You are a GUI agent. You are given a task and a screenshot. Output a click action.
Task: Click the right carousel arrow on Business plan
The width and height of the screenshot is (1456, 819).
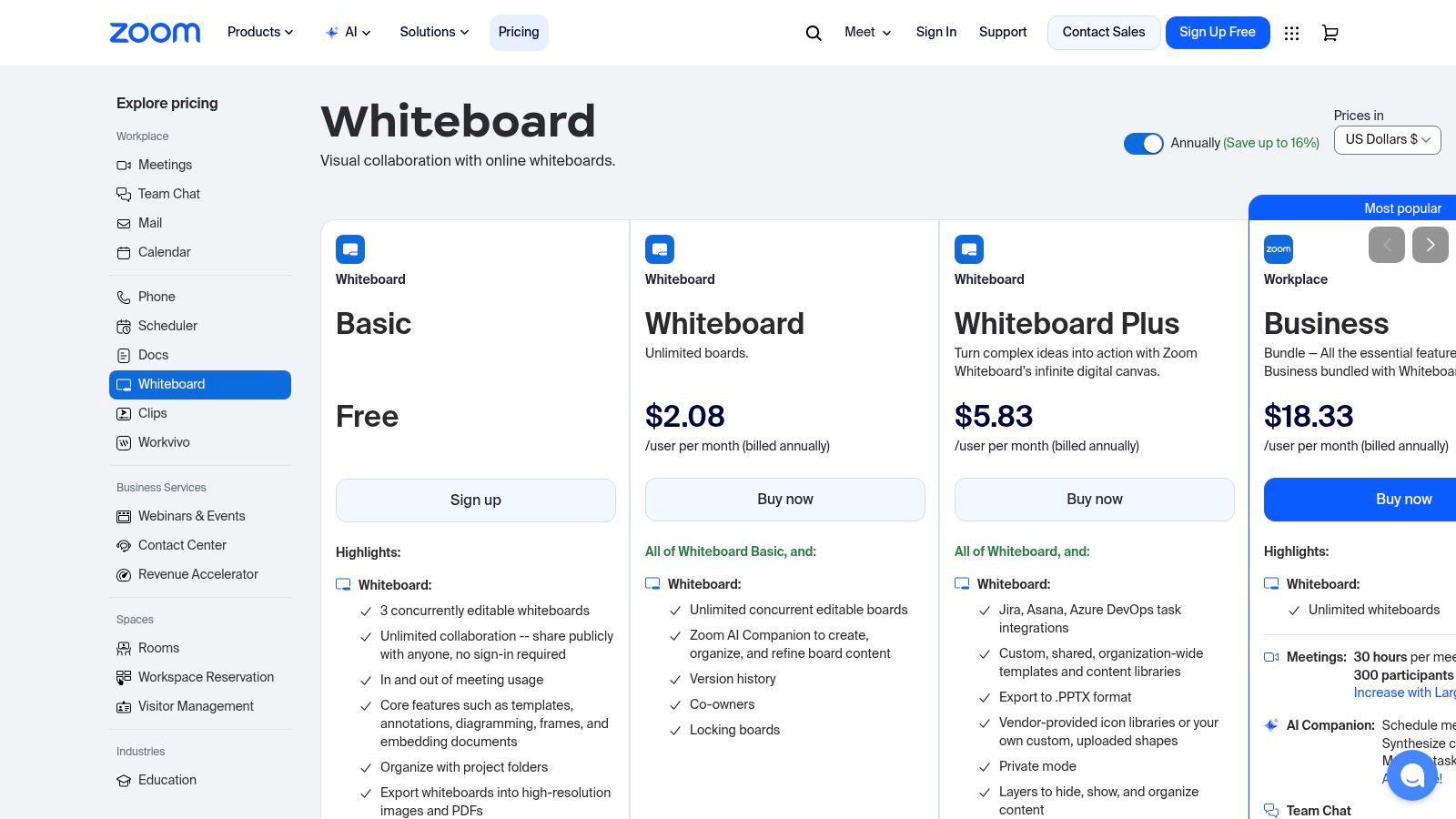1431,245
